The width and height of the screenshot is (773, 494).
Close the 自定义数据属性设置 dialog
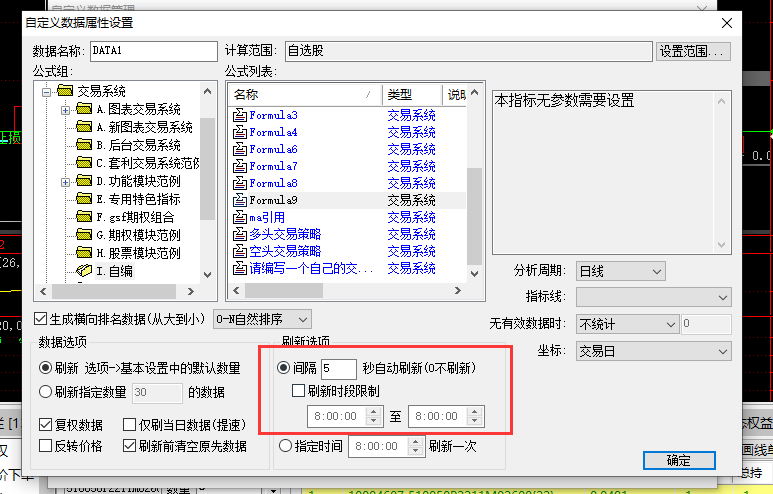tap(727, 23)
